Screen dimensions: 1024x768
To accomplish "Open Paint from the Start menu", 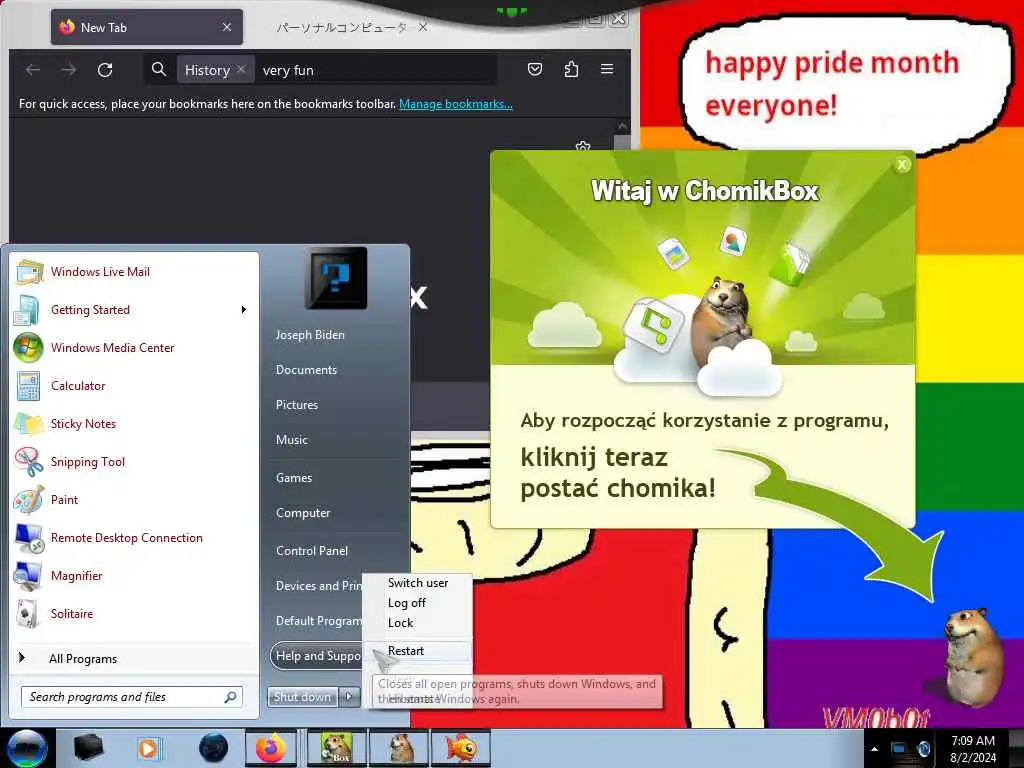I will [64, 500].
